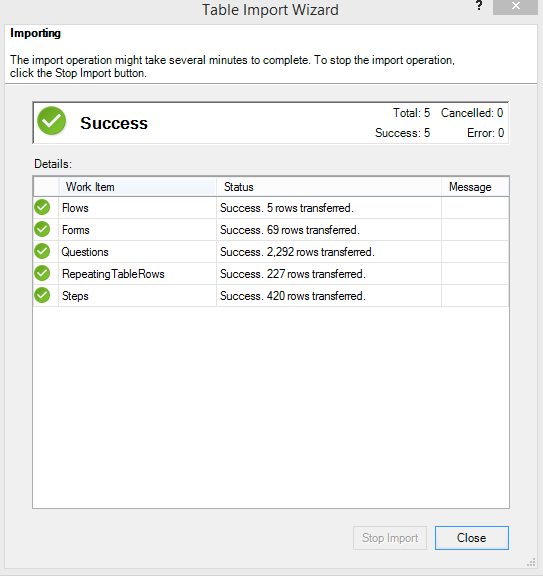
Task: Close the Table Import Wizard window
Action: (515, 7)
